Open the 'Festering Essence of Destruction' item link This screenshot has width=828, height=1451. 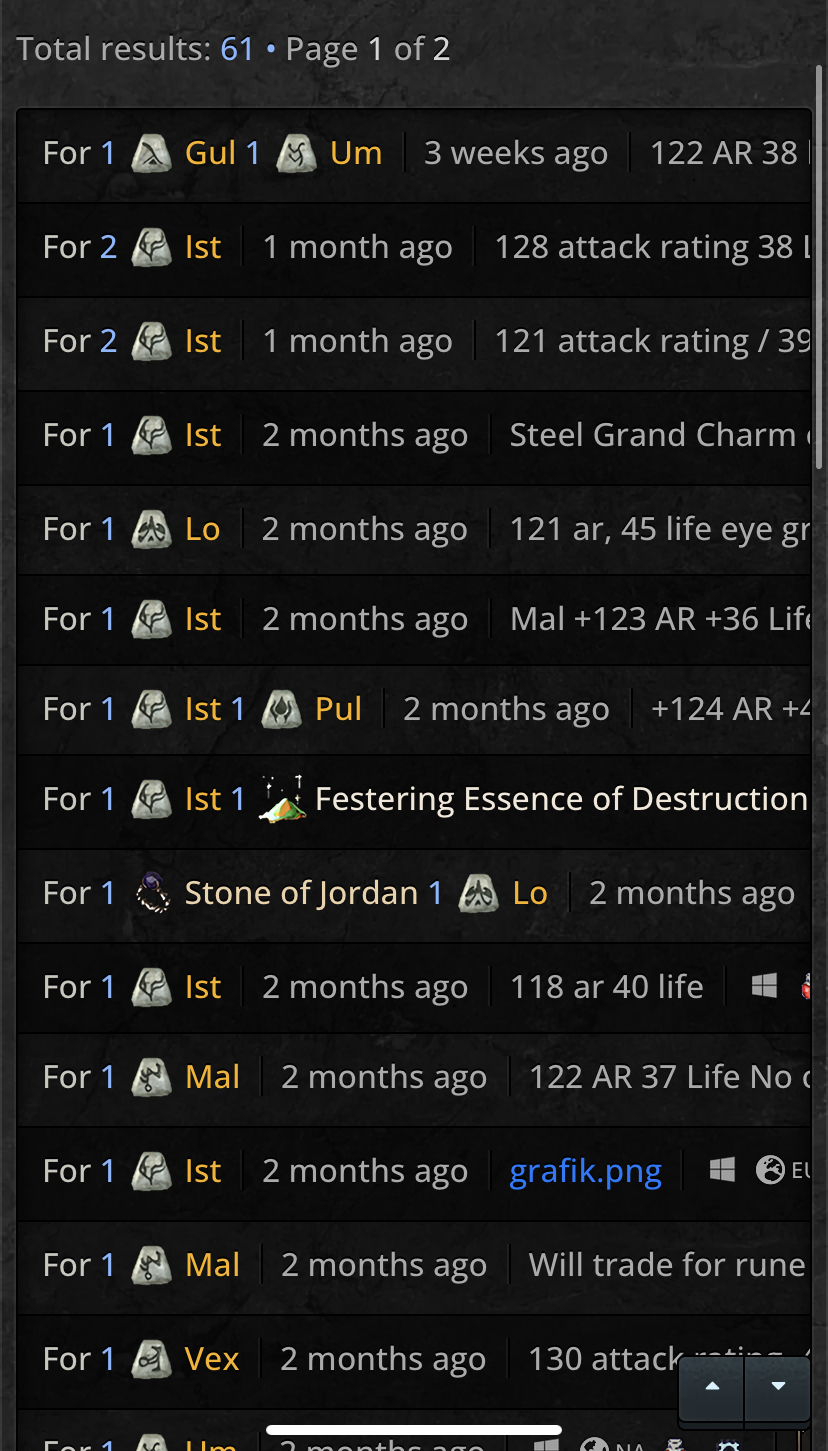(561, 799)
